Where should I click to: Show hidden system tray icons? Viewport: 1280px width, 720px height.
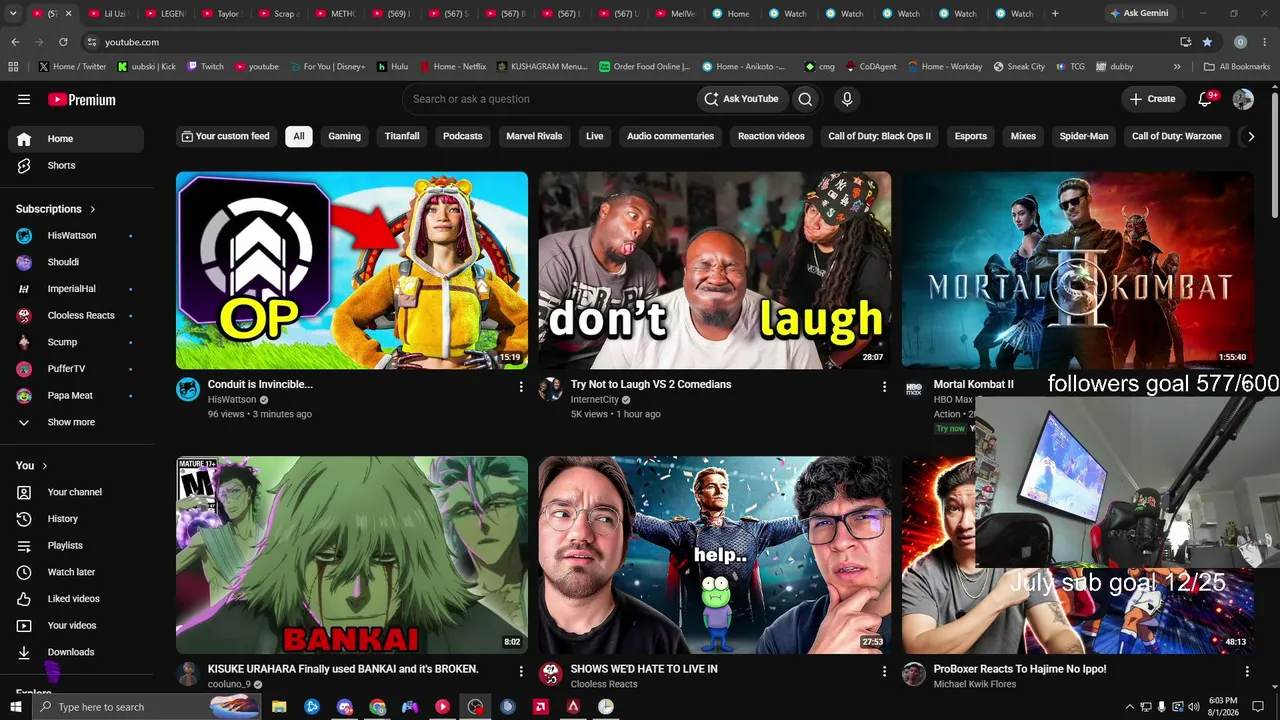pyautogui.click(x=1130, y=707)
